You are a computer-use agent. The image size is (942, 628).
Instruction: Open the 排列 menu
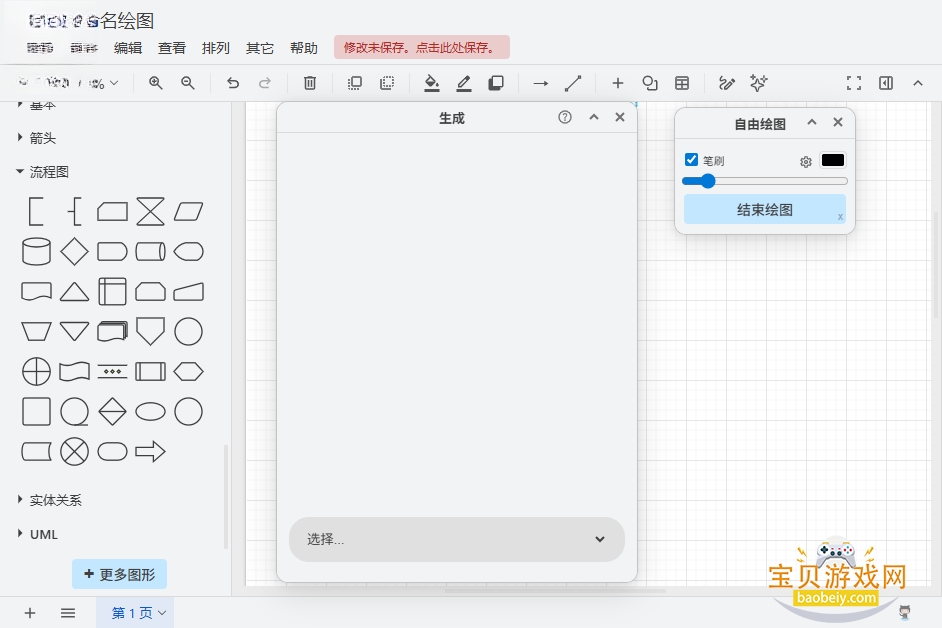(x=216, y=48)
